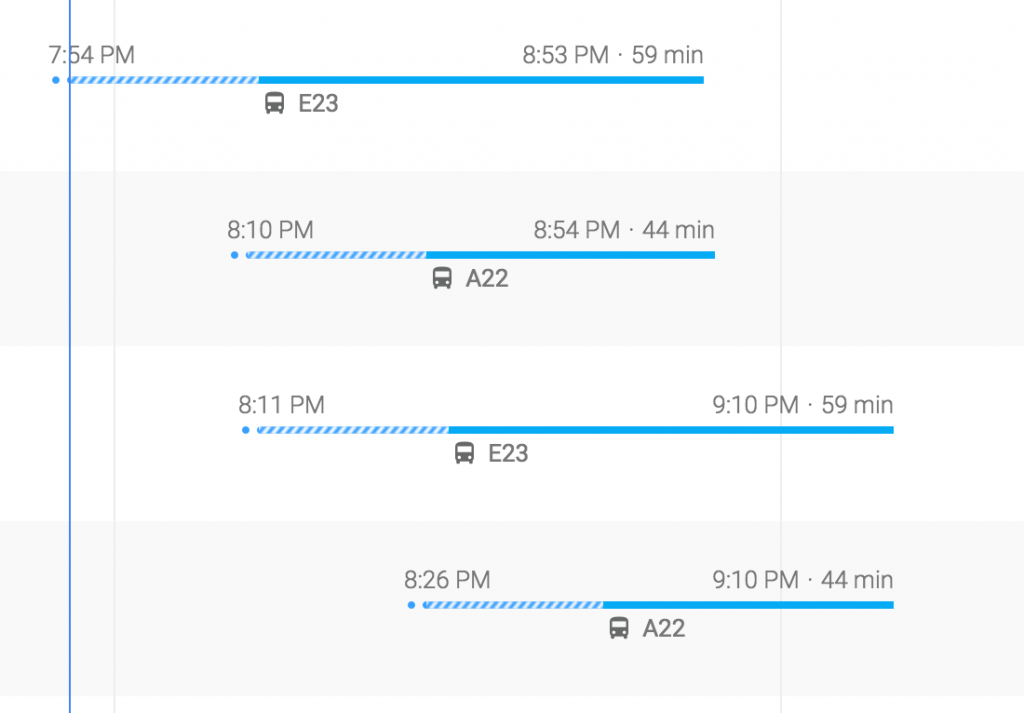This screenshot has height=713, width=1024.
Task: Click the bus icon beside A22 on the 8:26 PM trip
Action: [619, 628]
